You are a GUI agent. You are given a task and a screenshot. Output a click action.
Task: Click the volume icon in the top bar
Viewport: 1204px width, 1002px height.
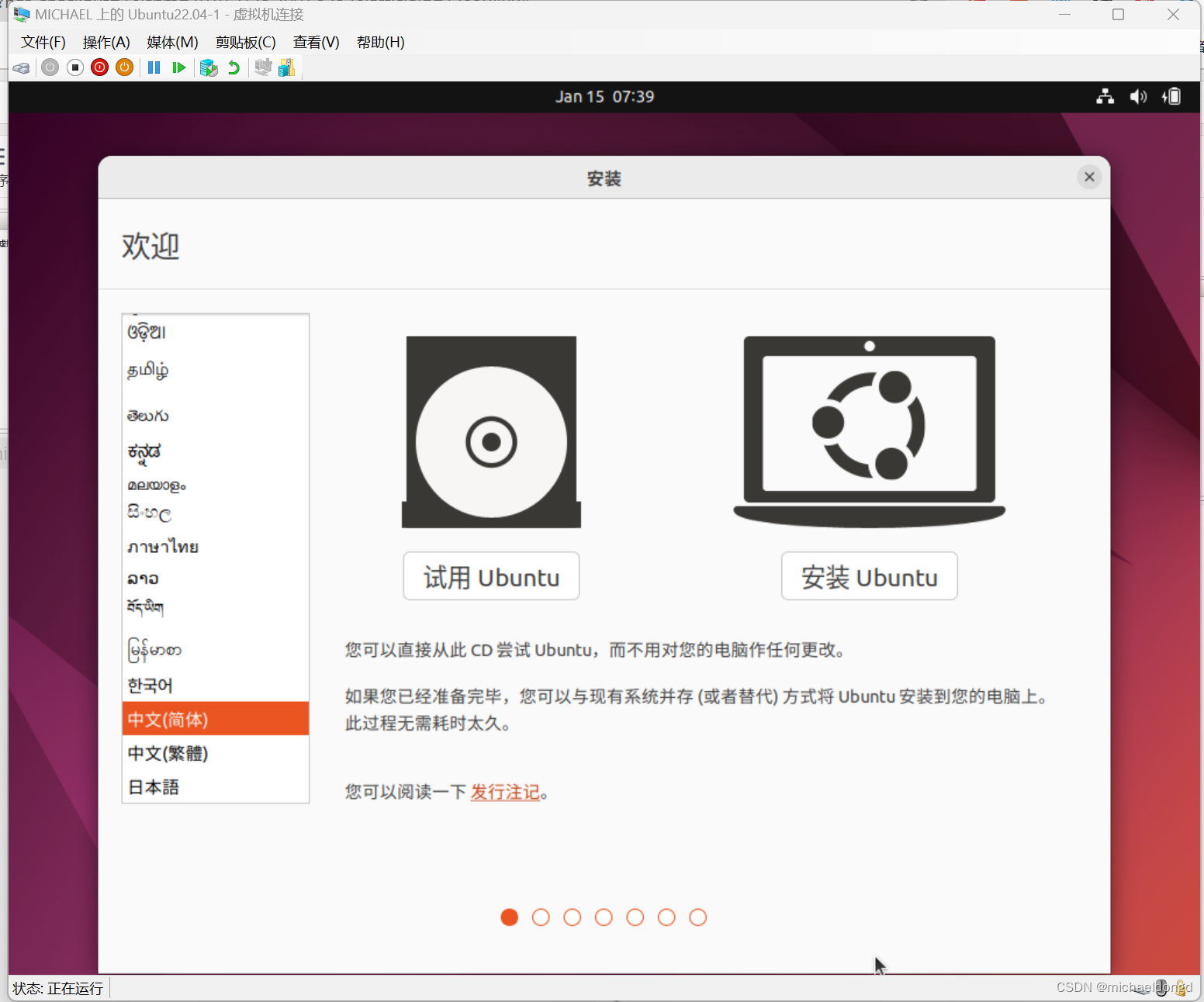tap(1138, 96)
